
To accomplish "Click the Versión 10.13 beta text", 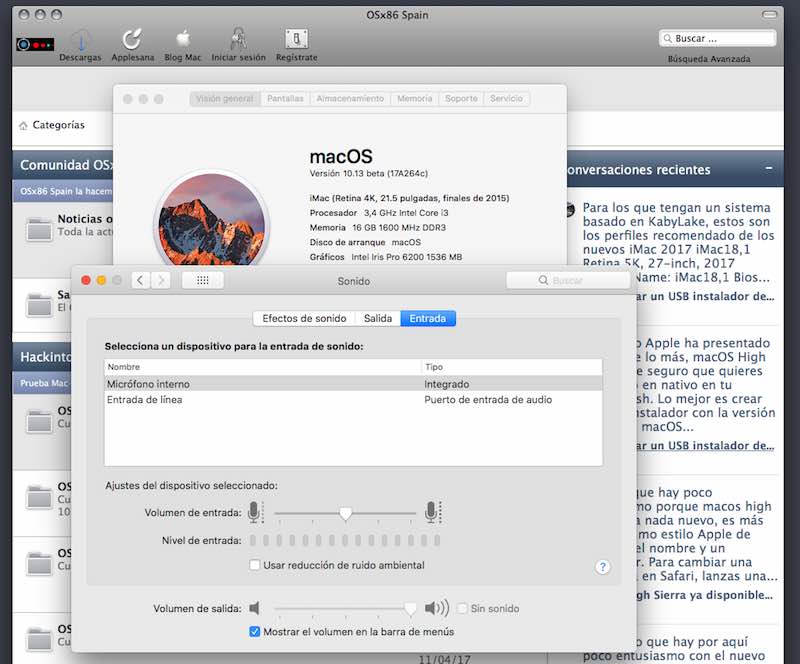I will coord(368,174).
